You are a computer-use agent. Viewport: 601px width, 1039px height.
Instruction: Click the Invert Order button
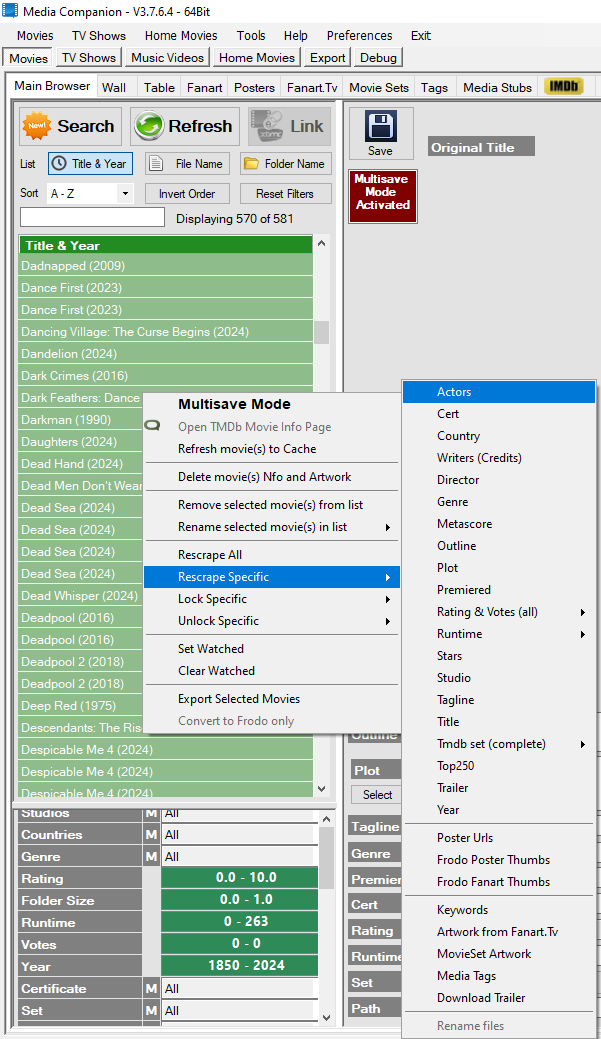tap(188, 193)
